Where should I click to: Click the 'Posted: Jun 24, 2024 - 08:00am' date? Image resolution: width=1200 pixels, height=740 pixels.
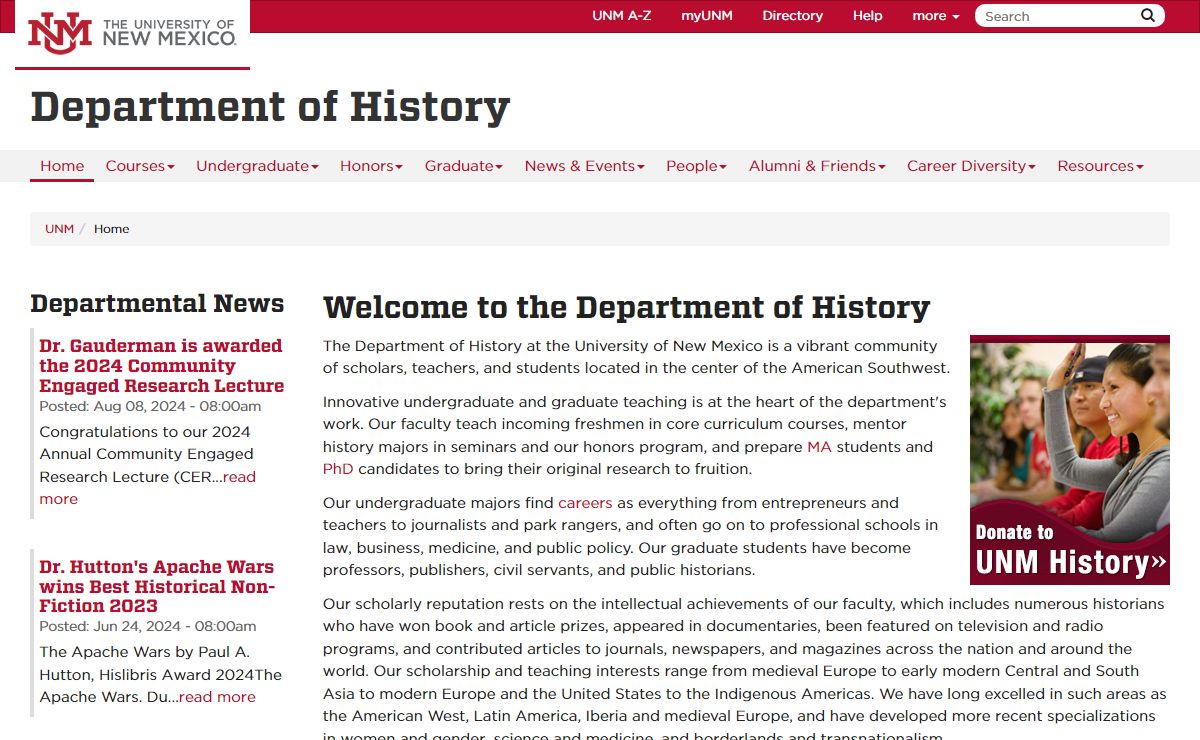click(x=148, y=626)
